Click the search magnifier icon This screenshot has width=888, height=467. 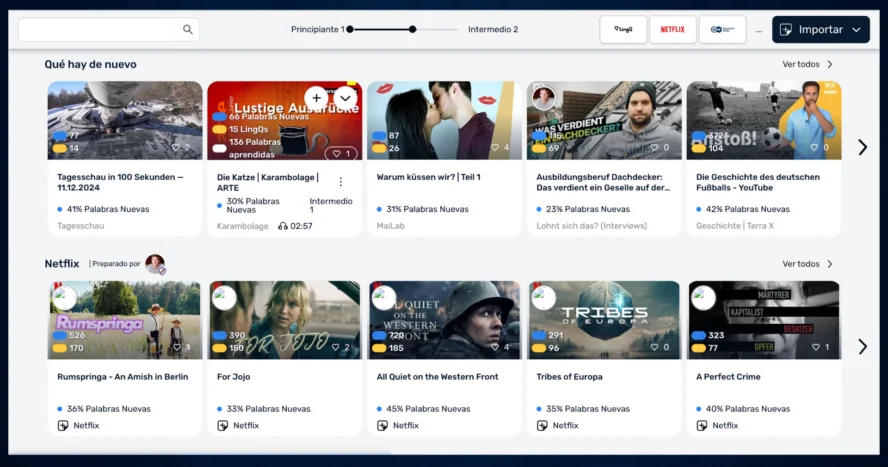pos(187,29)
